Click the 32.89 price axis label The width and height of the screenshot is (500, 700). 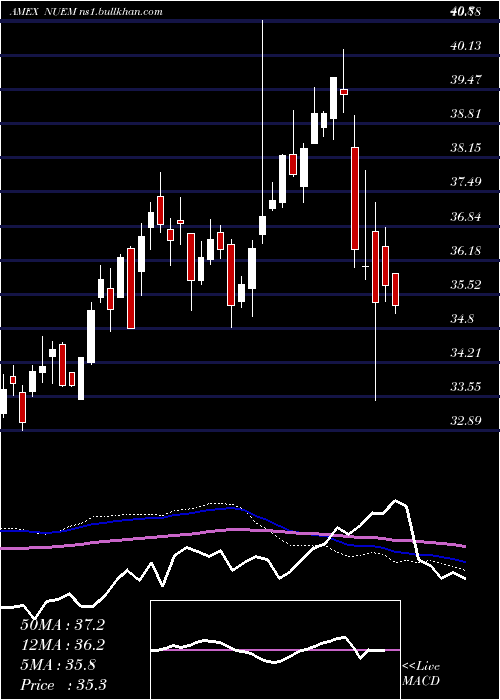point(466,421)
